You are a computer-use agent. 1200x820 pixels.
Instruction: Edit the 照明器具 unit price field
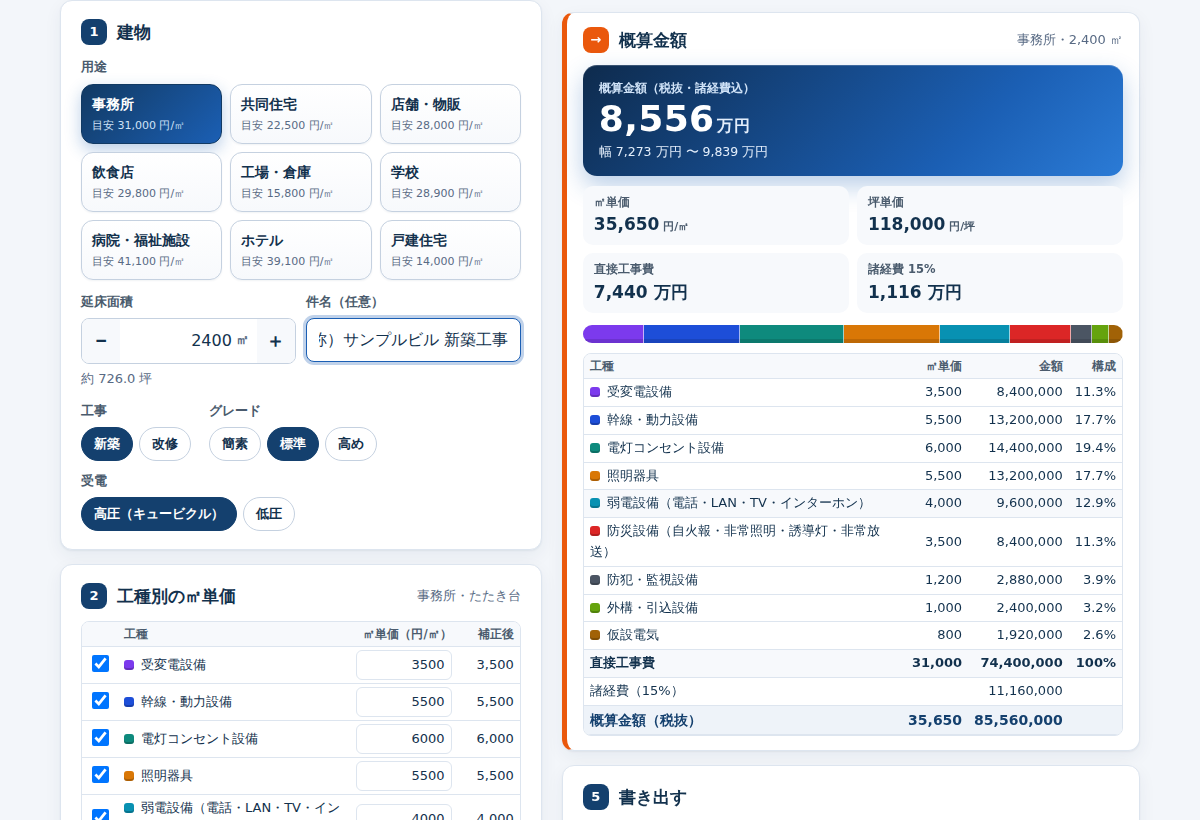[404, 776]
